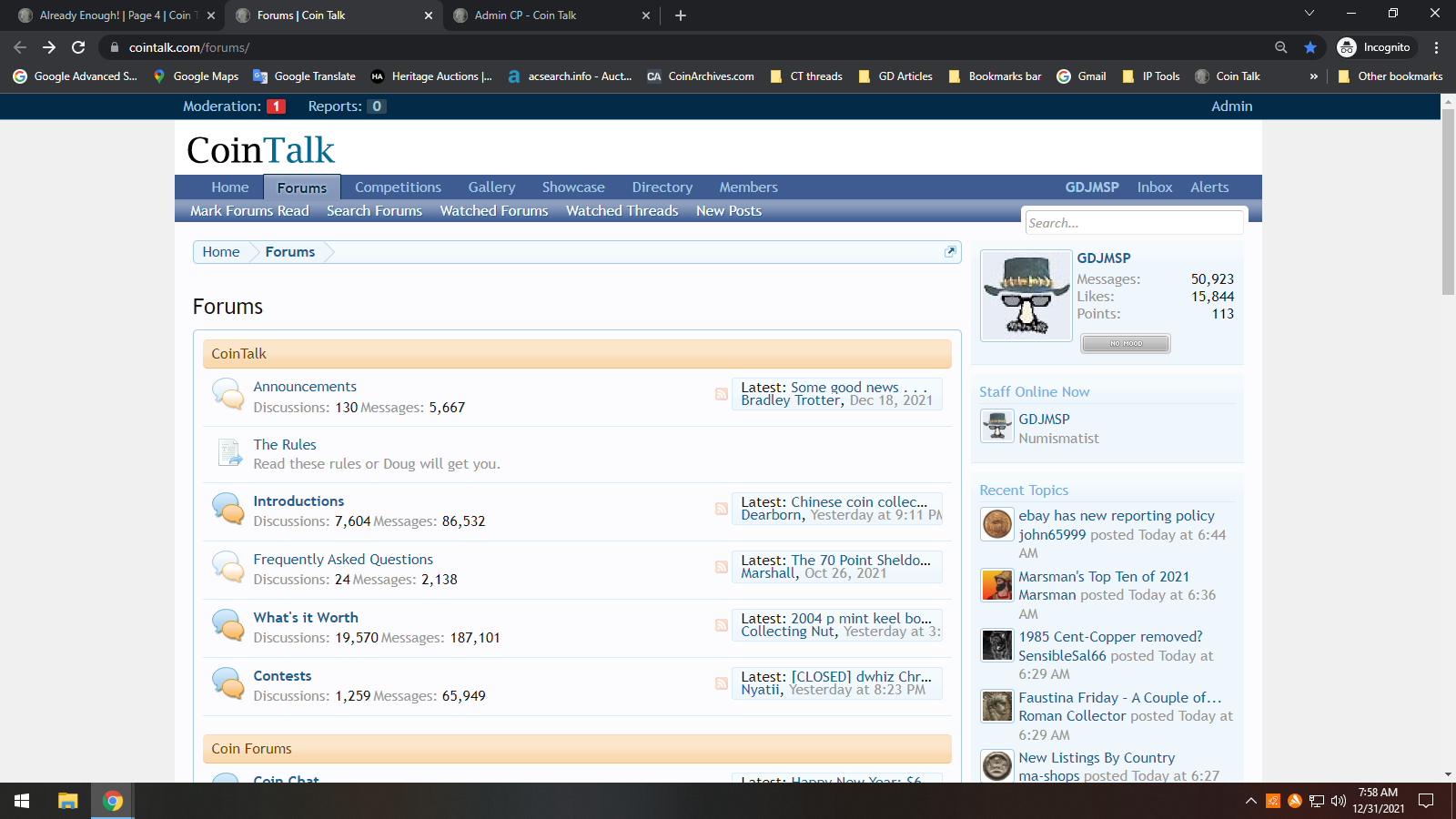Viewport: 1456px width, 819px height.
Task: Open the What's it Worth forum link
Action: pos(306,618)
